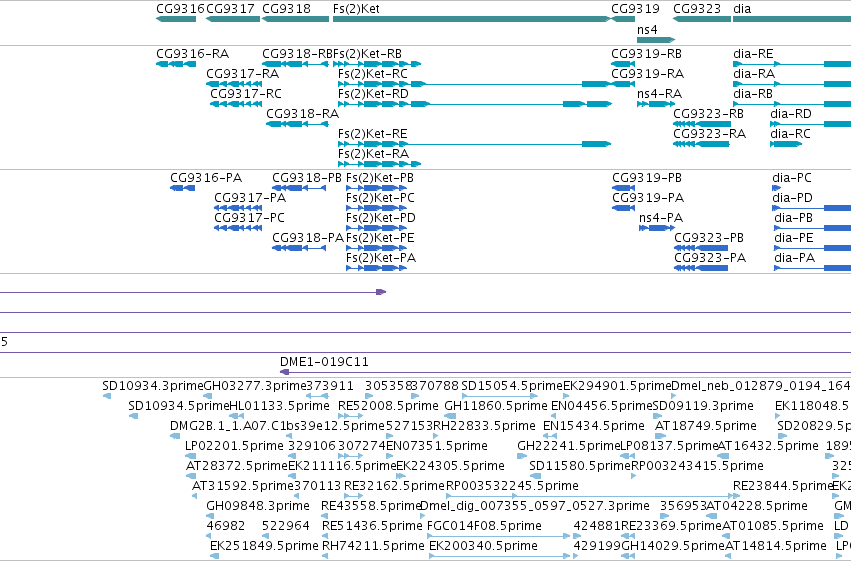Click transcript label CG9316-RA
The width and height of the screenshot is (851, 561).
coord(193,54)
